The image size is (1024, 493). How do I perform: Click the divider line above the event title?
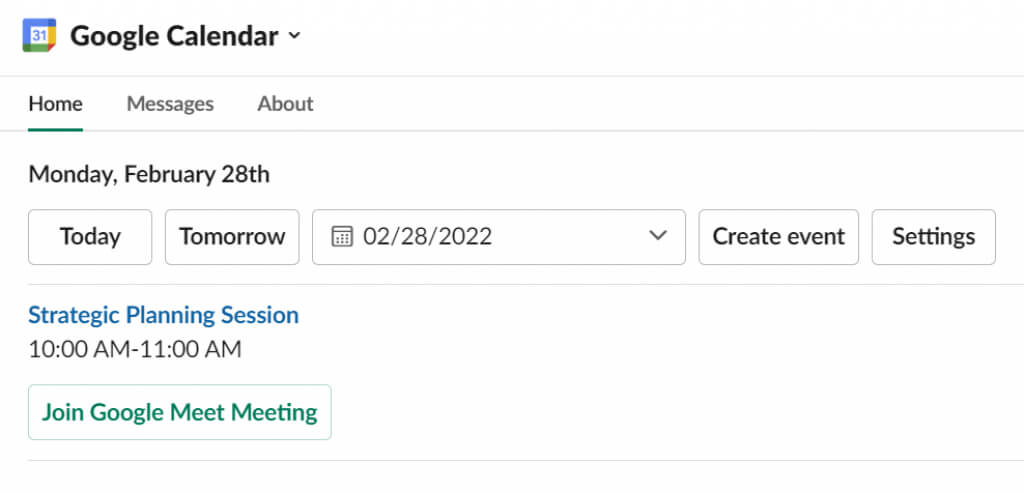coord(512,284)
